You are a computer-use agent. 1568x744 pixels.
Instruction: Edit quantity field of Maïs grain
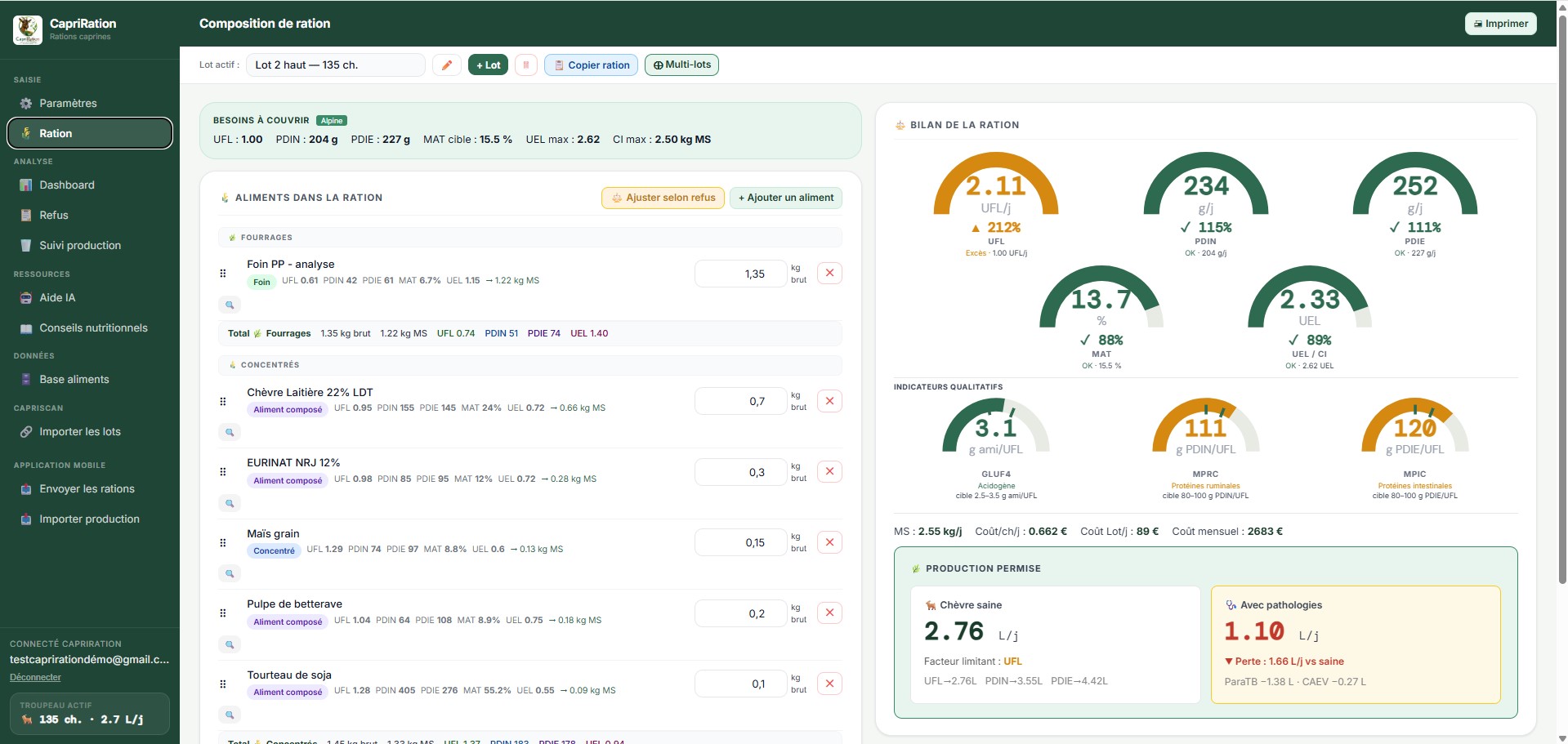(740, 542)
